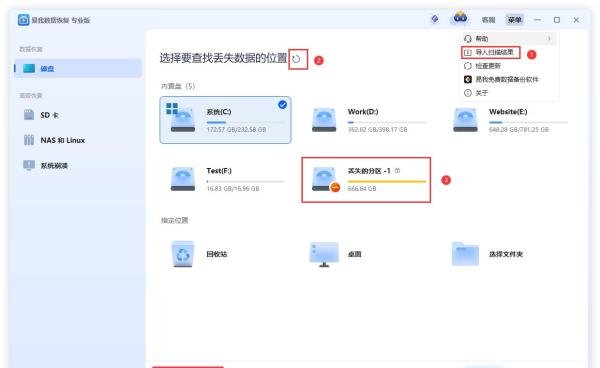Click the '内置盘 (5)' section label
Viewport: 600px width, 368px height.
[178, 86]
